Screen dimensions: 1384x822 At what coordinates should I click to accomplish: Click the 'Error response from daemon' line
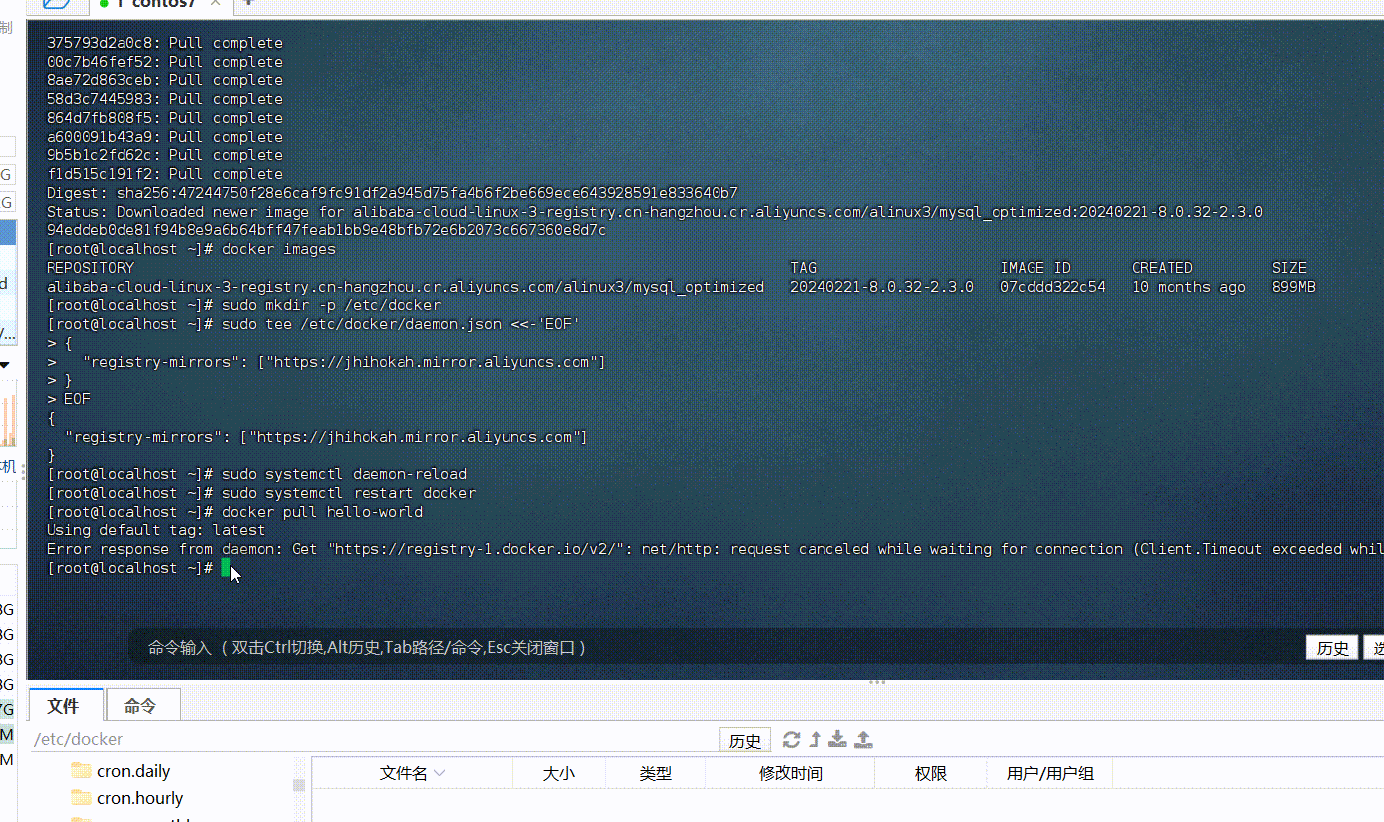715,549
